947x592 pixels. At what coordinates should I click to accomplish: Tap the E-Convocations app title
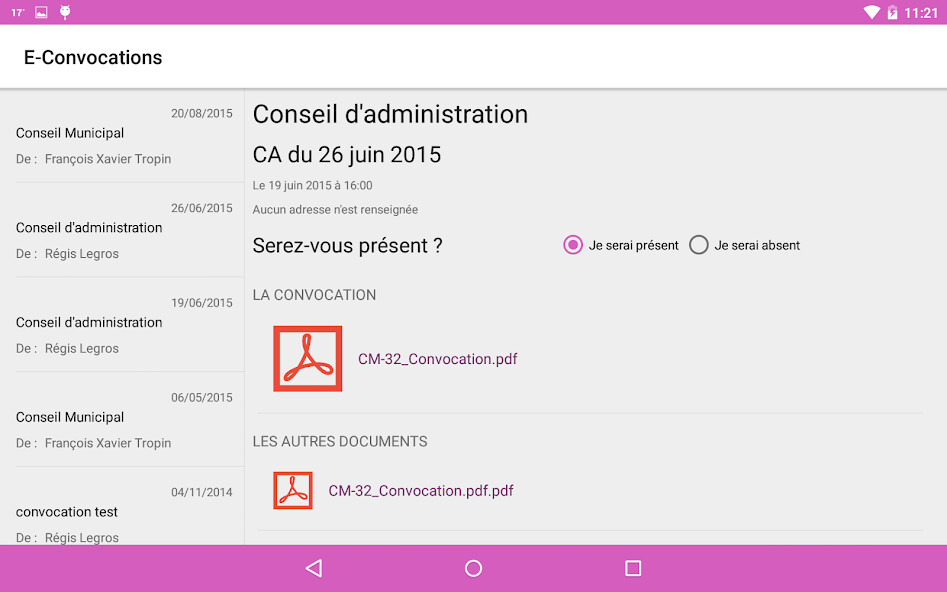[x=92, y=57]
